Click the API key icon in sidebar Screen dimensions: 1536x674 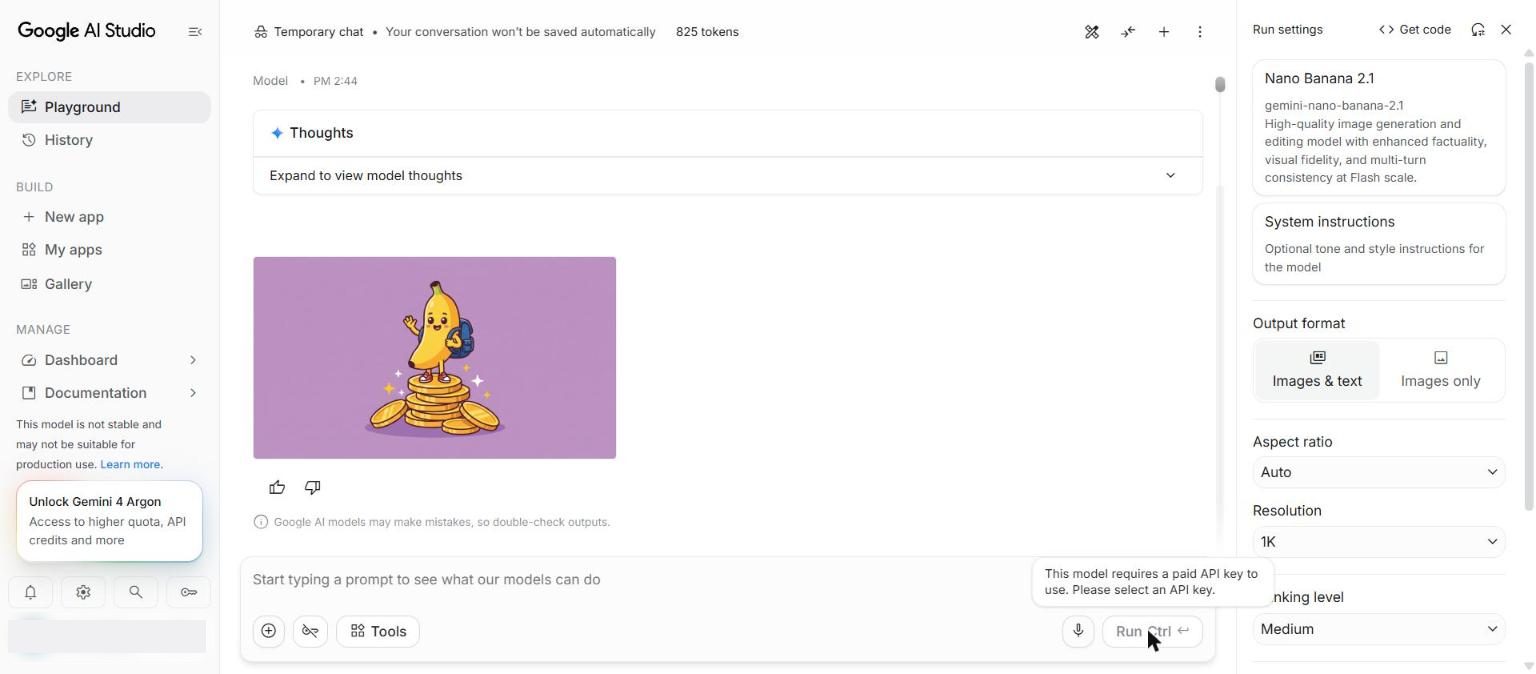[x=188, y=592]
